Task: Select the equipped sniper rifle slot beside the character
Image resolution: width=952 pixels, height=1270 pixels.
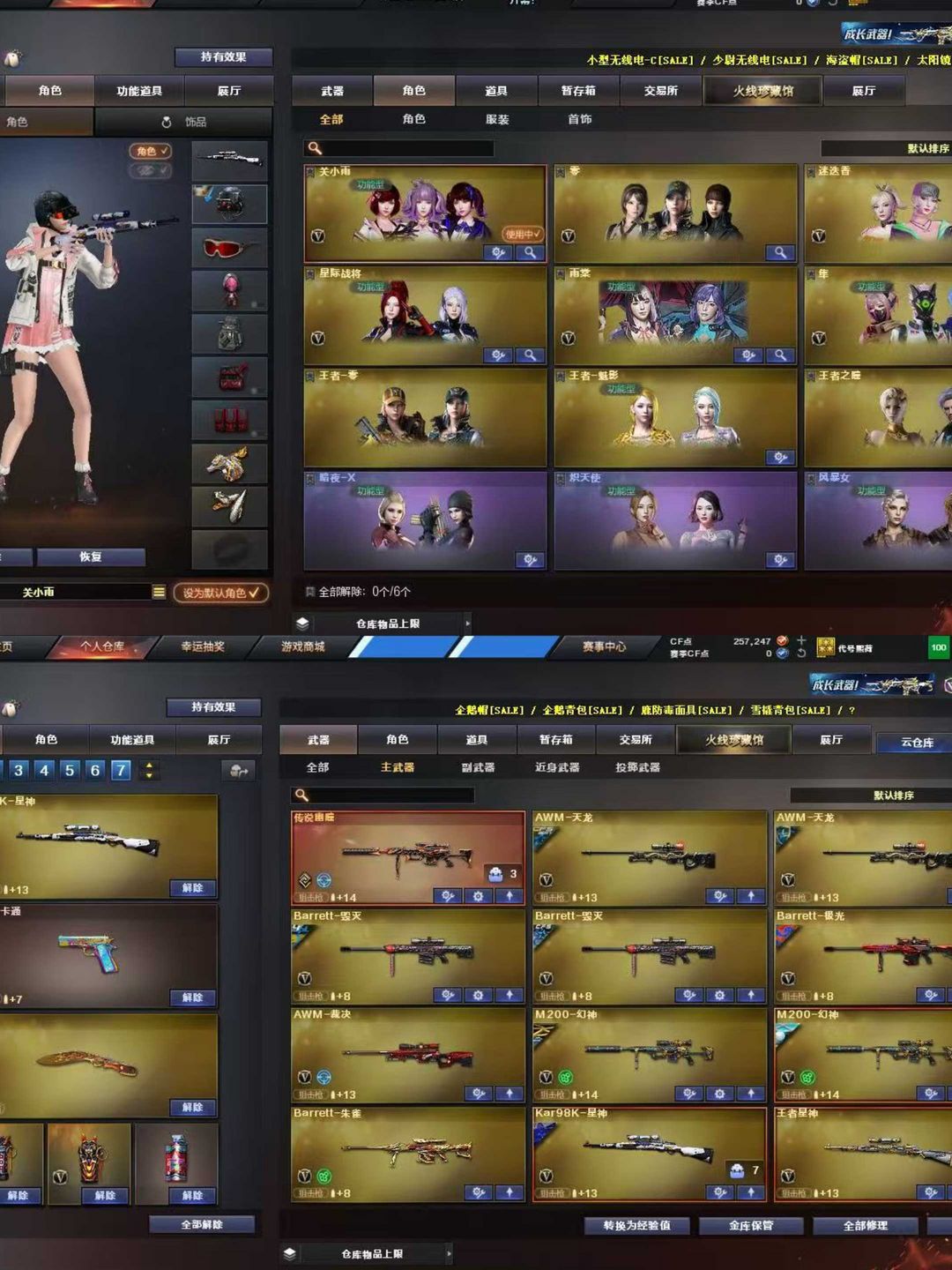Action: click(x=229, y=160)
